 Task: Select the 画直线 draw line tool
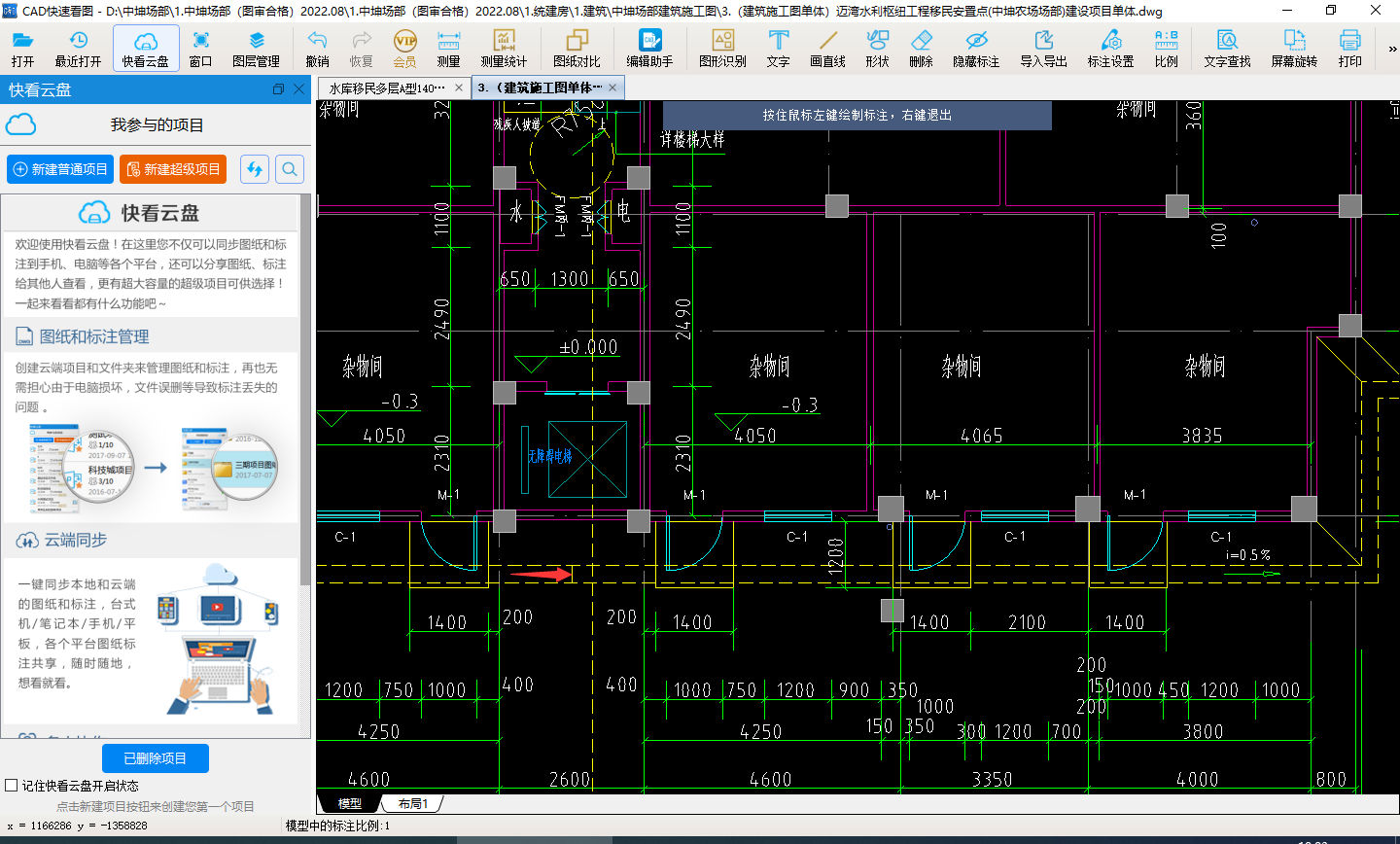pyautogui.click(x=827, y=48)
